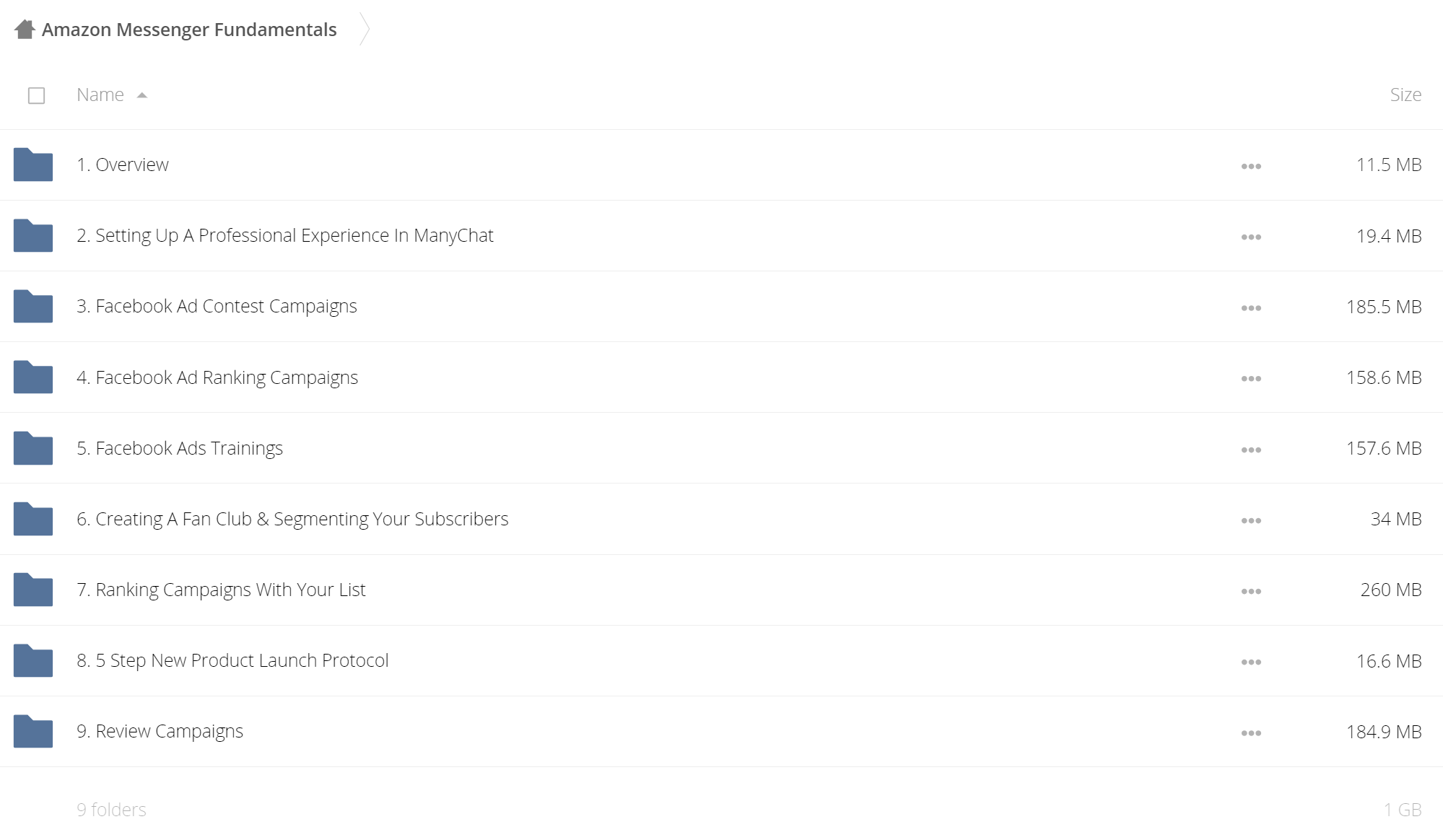Viewport: 1443px width, 840px height.
Task: Sort by Name using the arrow indicator
Action: [142, 95]
